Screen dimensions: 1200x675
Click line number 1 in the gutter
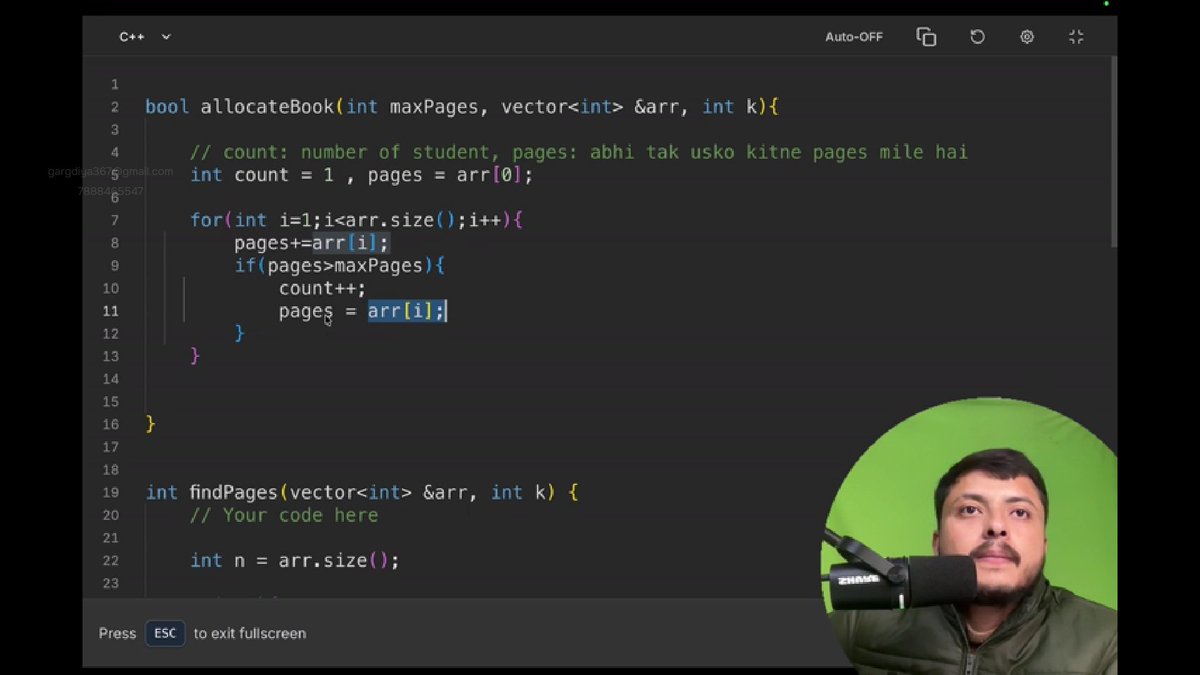(x=115, y=84)
